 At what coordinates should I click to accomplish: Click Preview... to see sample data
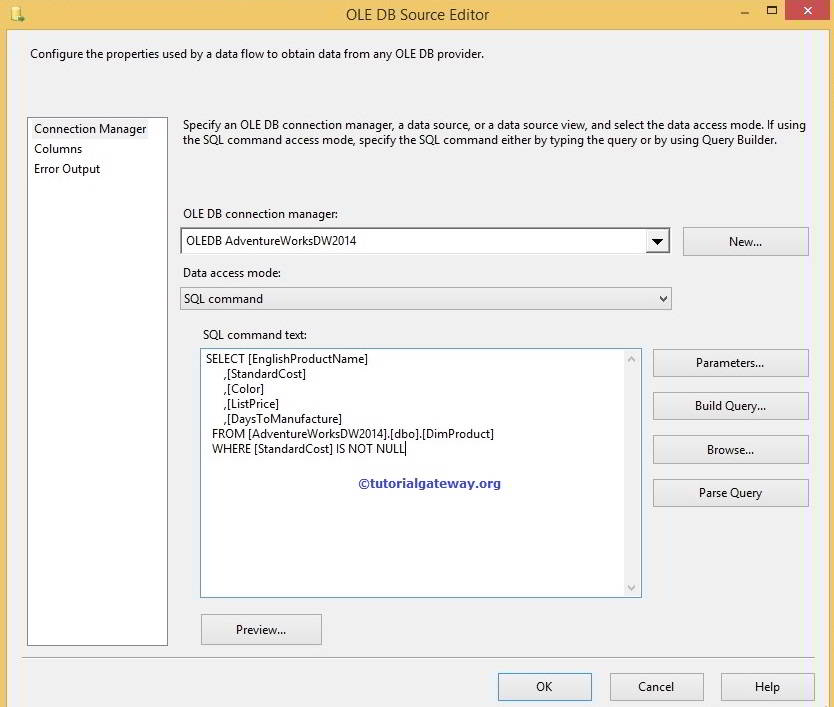(260, 629)
